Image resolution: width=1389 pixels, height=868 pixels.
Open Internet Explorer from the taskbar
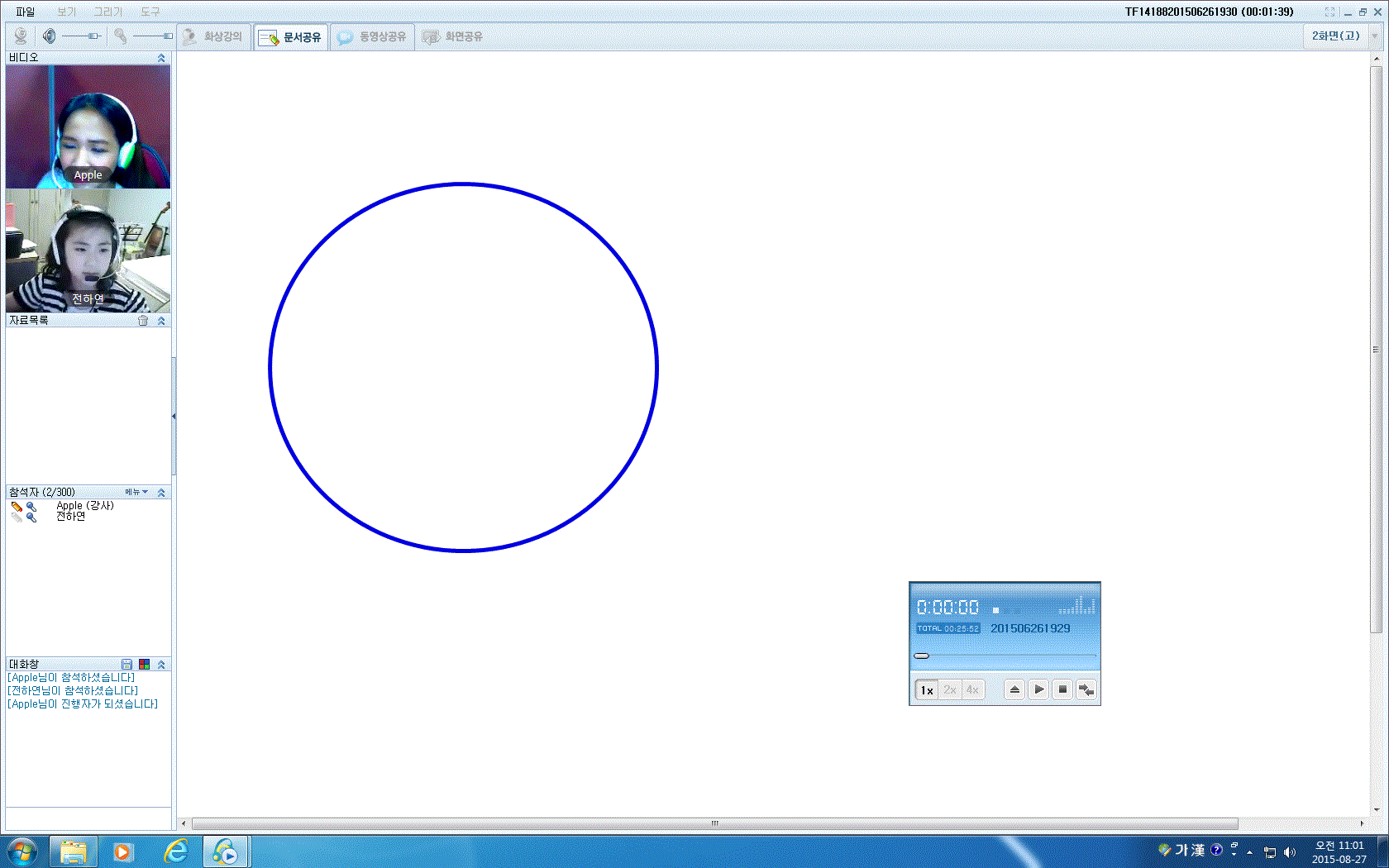click(175, 851)
